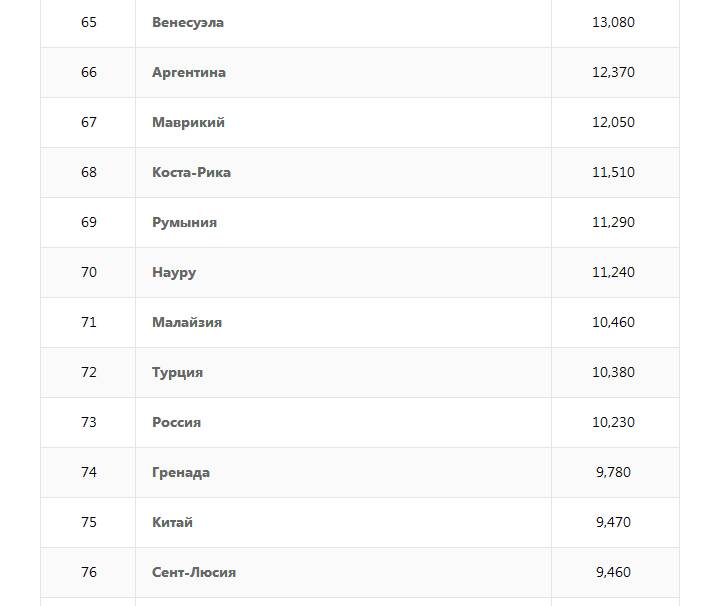Select the Турция country name
Viewport: 721px width, 606px height.
coord(177,372)
